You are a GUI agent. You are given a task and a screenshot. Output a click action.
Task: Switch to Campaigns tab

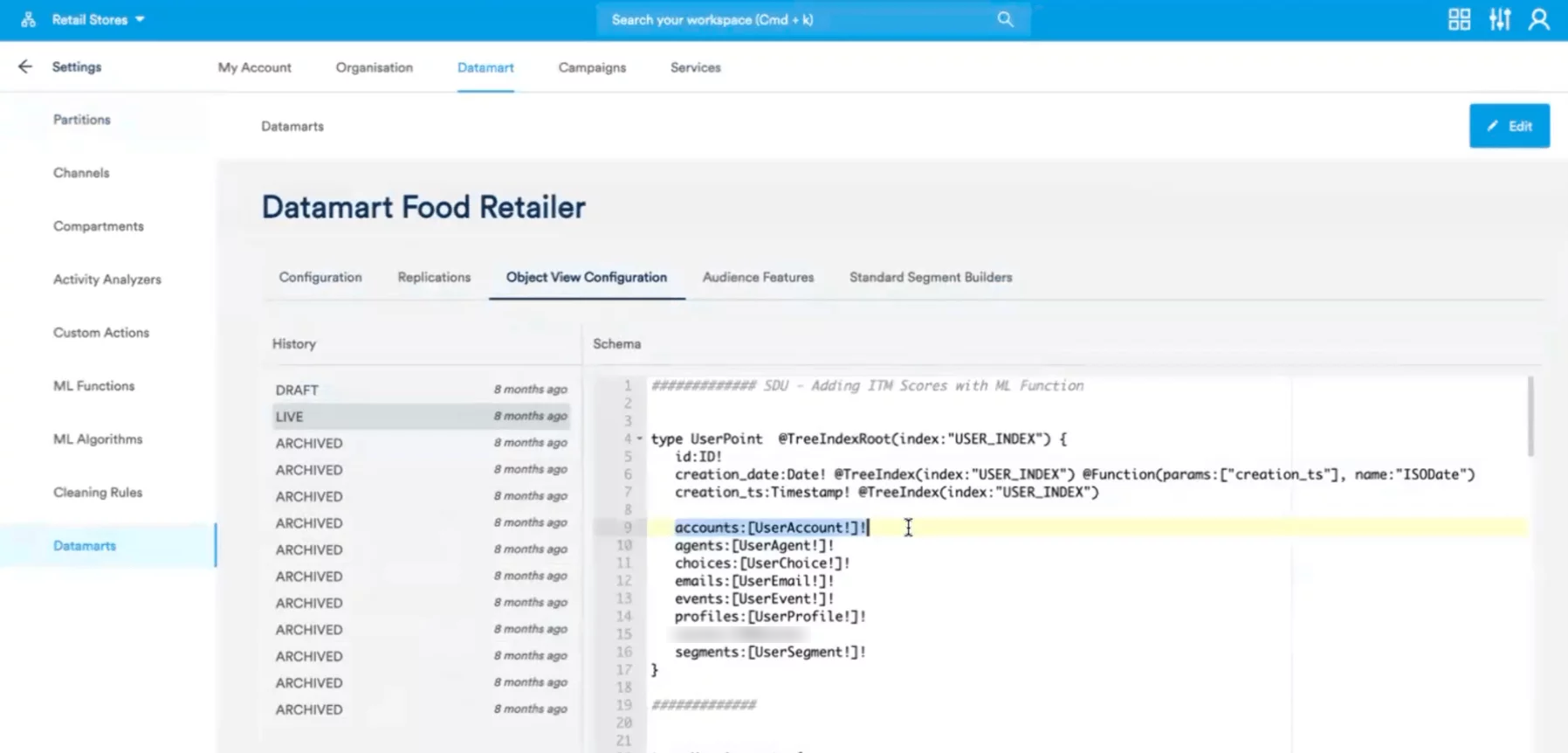pos(592,67)
